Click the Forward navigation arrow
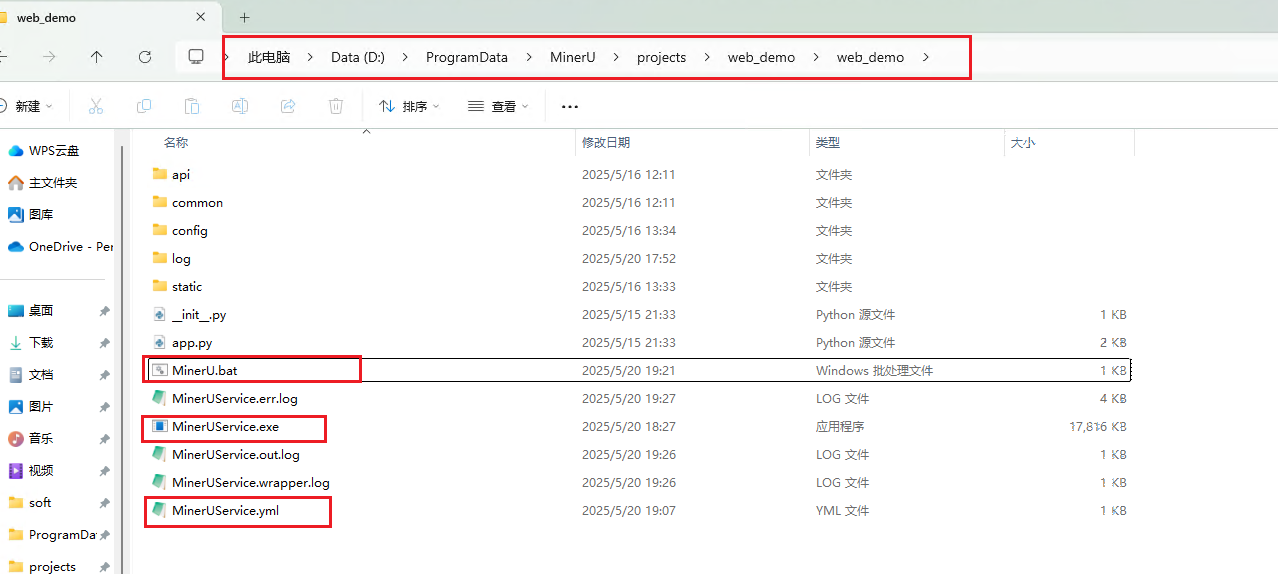The height and width of the screenshot is (574, 1278). (x=49, y=57)
